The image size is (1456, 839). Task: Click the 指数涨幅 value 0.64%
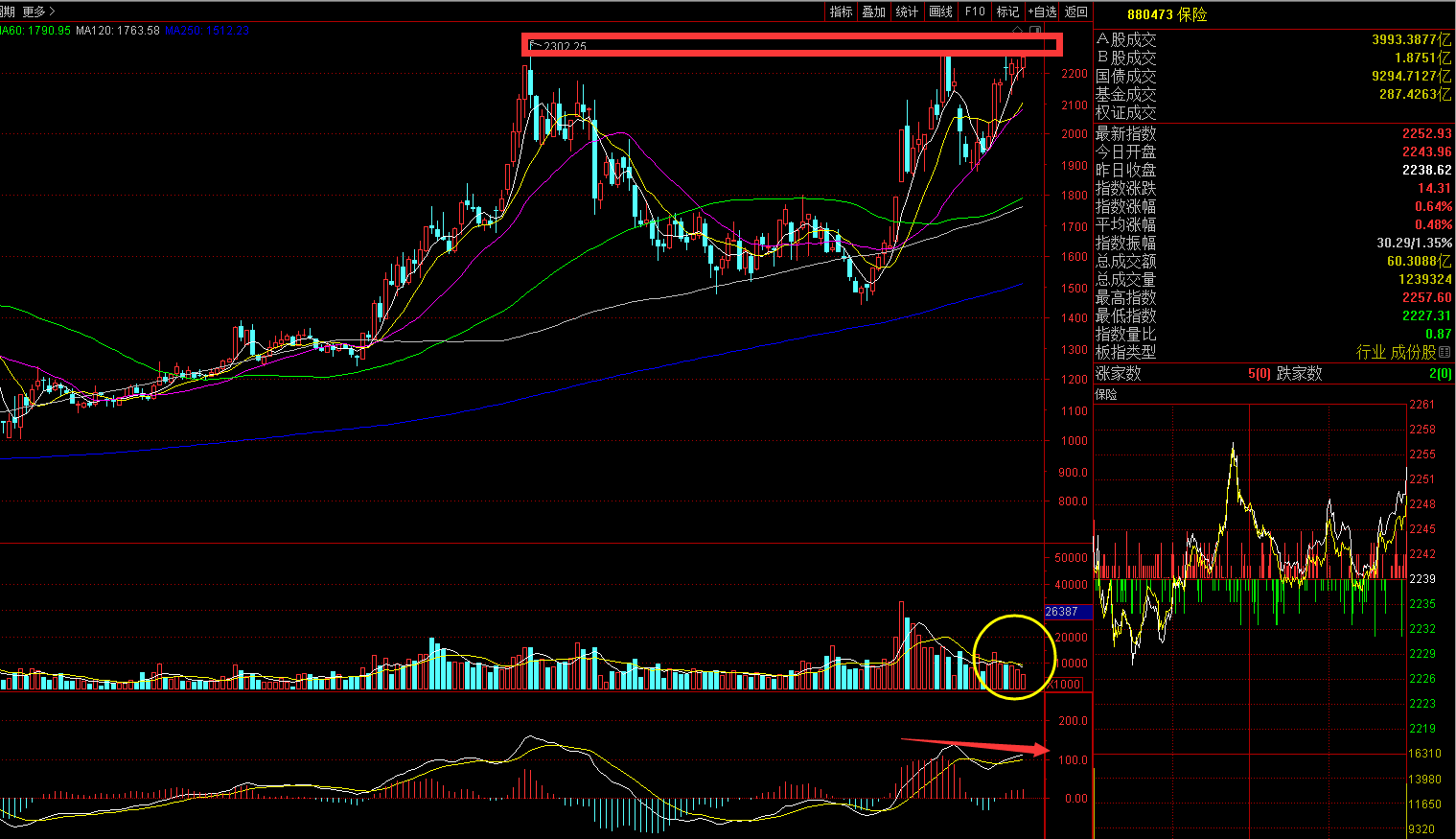point(1434,206)
